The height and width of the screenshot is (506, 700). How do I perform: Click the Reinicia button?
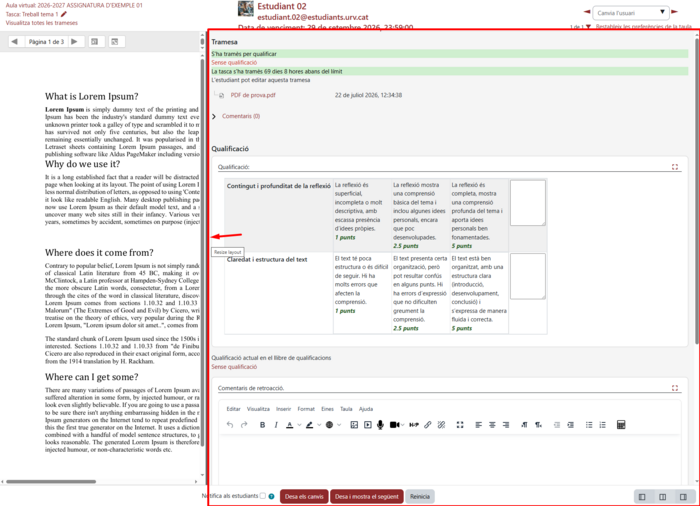(420, 496)
